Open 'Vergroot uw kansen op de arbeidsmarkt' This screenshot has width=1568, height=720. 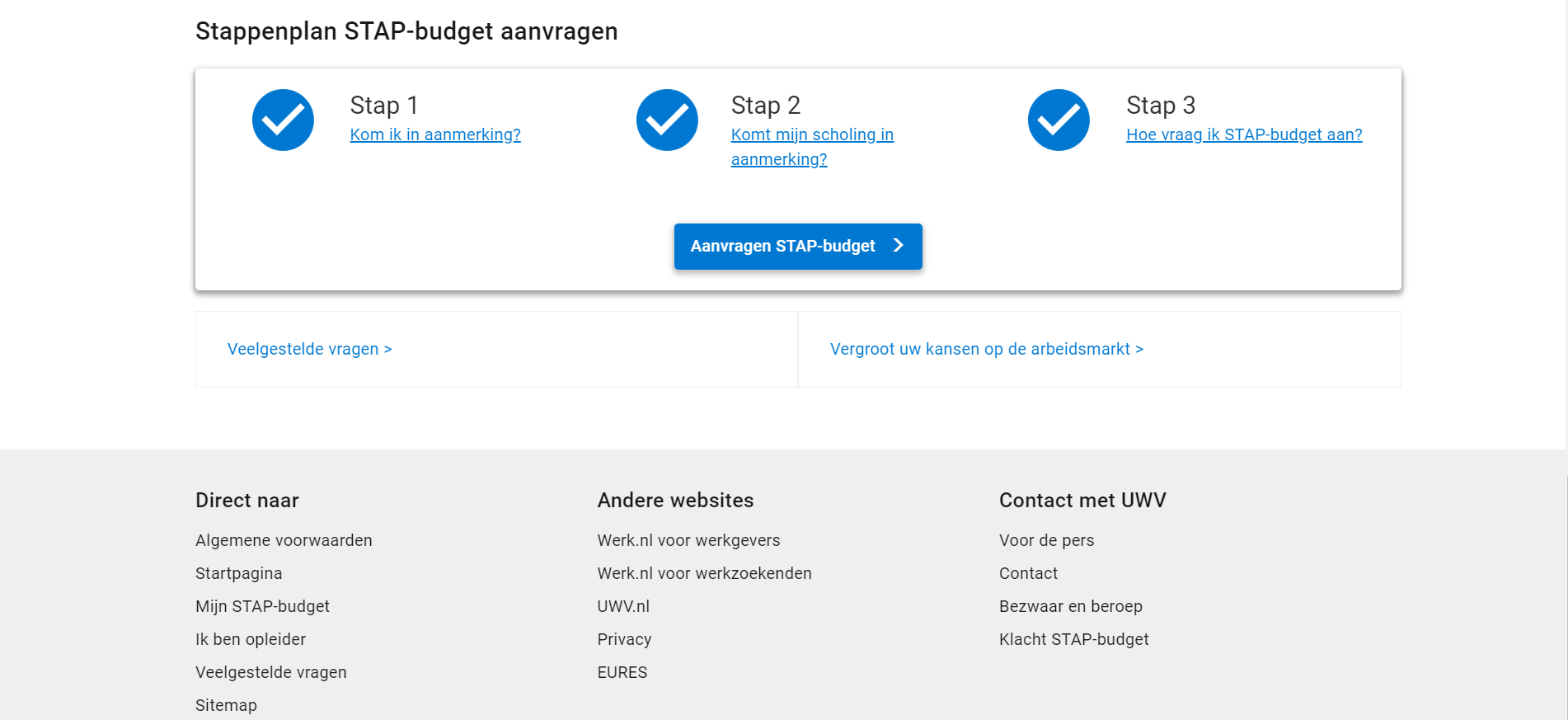(x=986, y=349)
